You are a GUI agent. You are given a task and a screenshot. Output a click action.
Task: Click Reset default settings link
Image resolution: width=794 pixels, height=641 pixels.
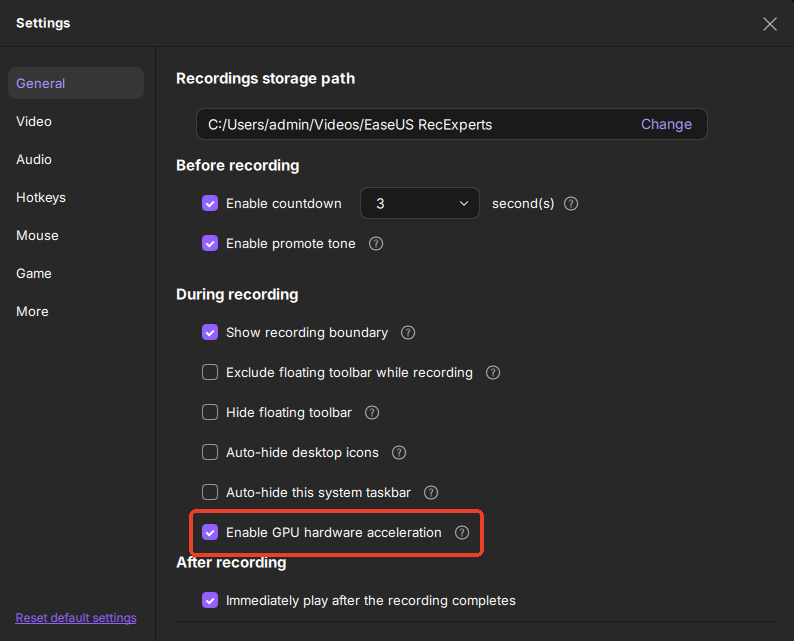click(76, 618)
